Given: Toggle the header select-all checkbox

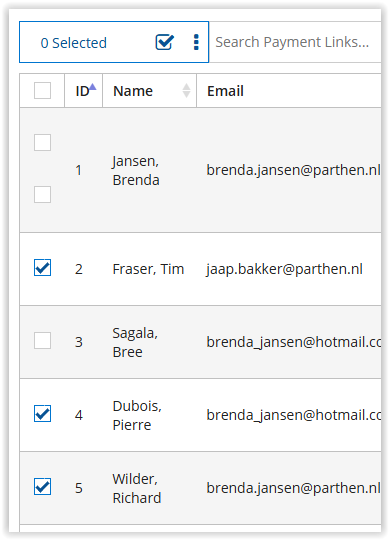Looking at the screenshot, I should (x=42, y=91).
